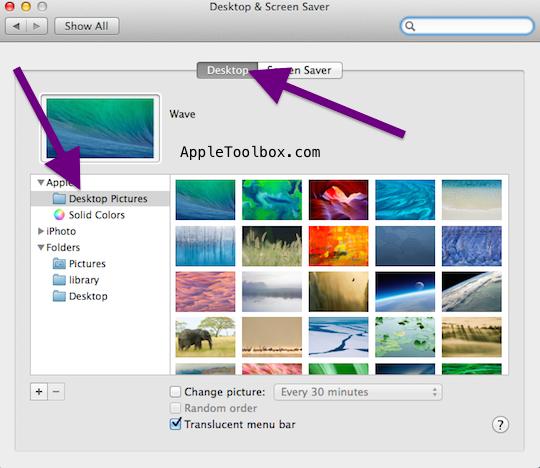Enable the Change picture checkbox
Image resolution: width=540 pixels, height=468 pixels.
(175, 392)
